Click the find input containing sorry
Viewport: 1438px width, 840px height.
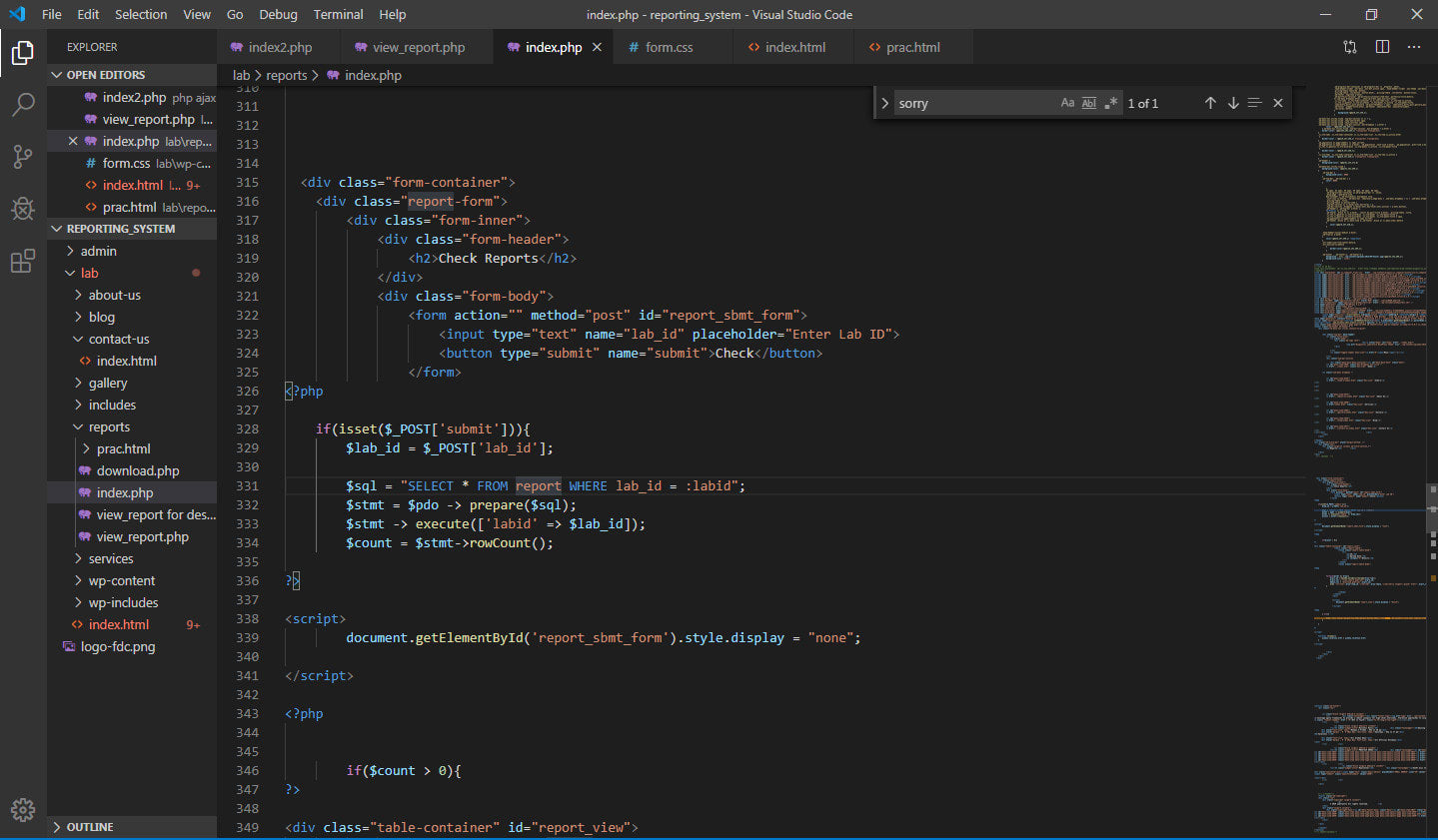[974, 103]
